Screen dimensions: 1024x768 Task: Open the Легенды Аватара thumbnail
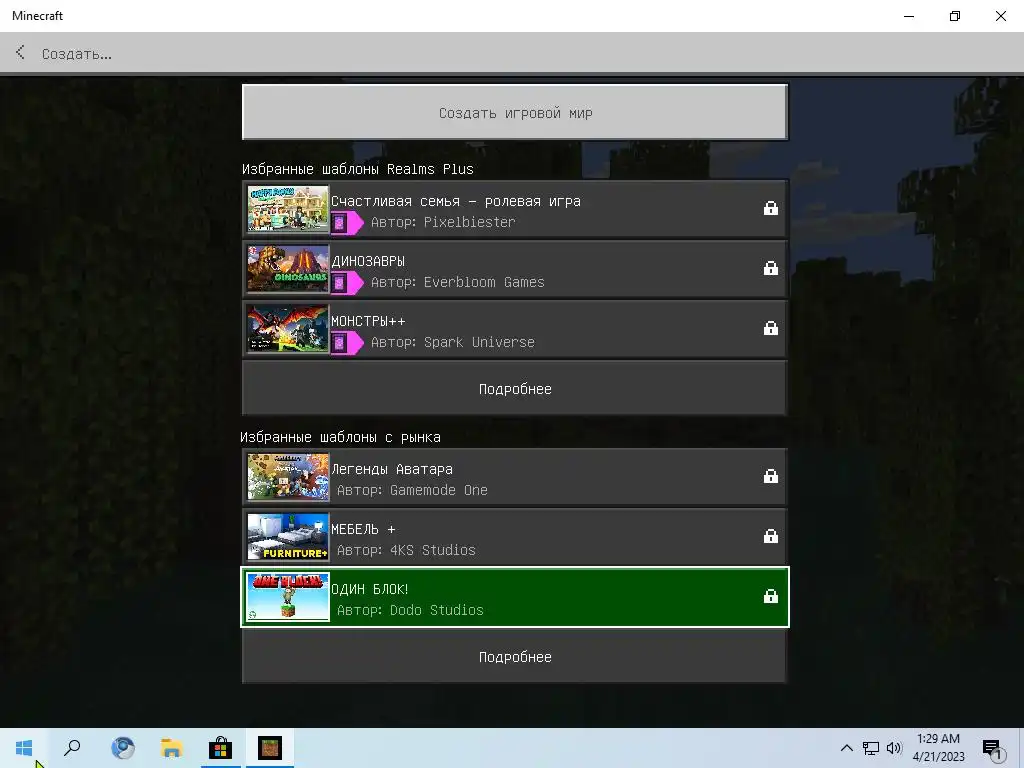[287, 477]
